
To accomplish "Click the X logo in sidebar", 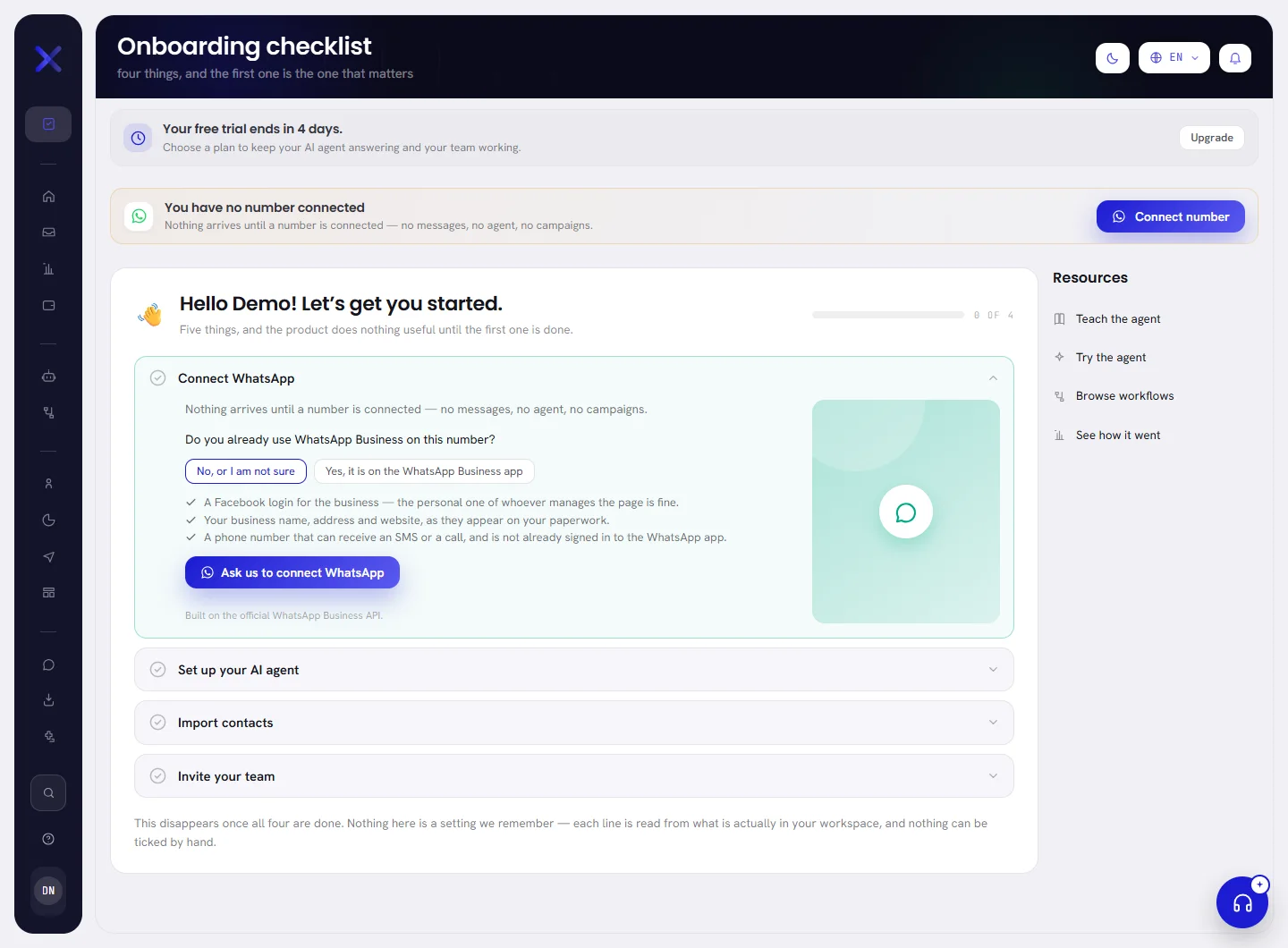I will tap(48, 59).
